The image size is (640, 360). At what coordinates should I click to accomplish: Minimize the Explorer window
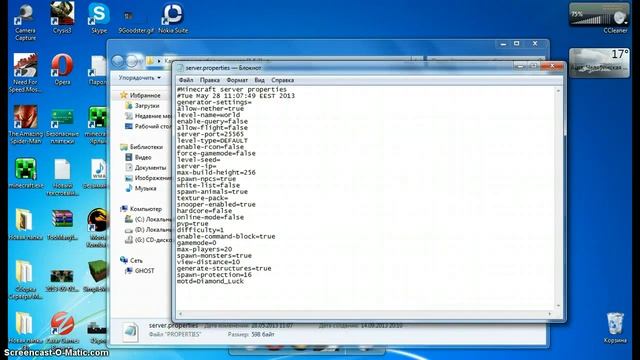[x=503, y=44]
